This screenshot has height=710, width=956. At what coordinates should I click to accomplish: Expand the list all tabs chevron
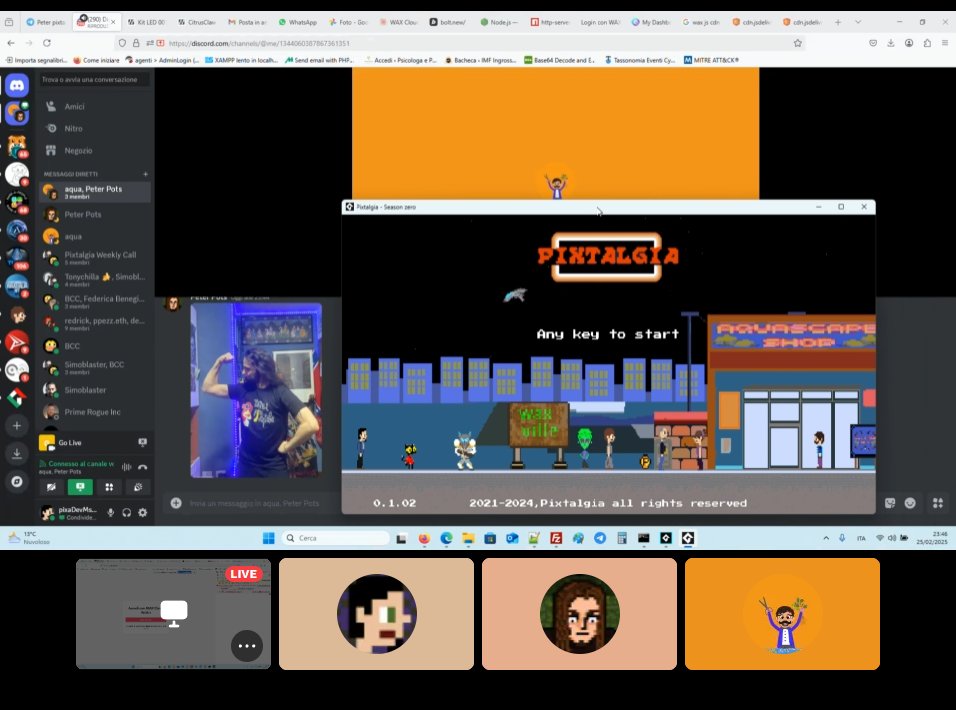pyautogui.click(x=858, y=22)
